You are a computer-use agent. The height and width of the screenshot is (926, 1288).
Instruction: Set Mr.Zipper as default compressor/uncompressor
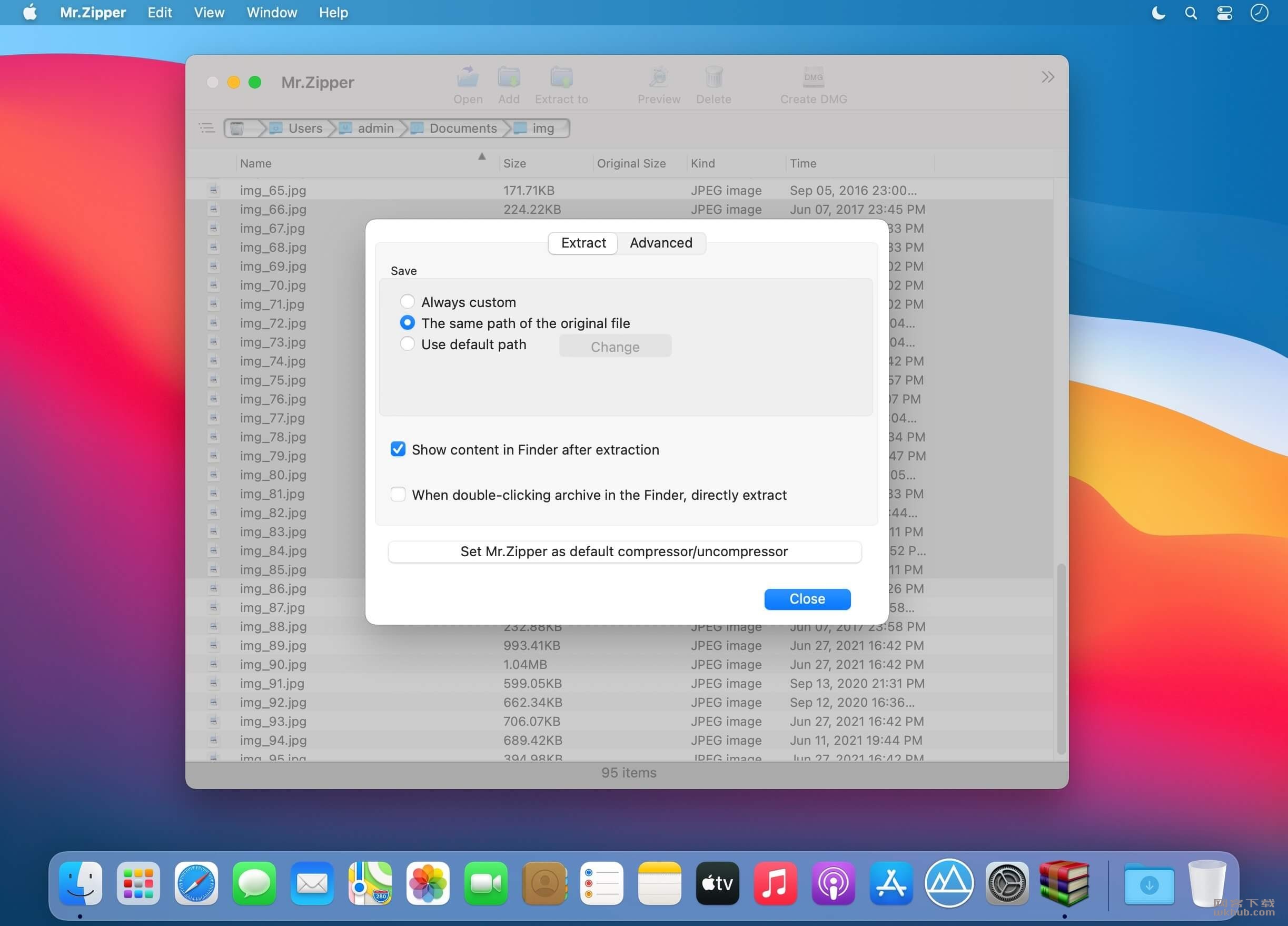(624, 551)
